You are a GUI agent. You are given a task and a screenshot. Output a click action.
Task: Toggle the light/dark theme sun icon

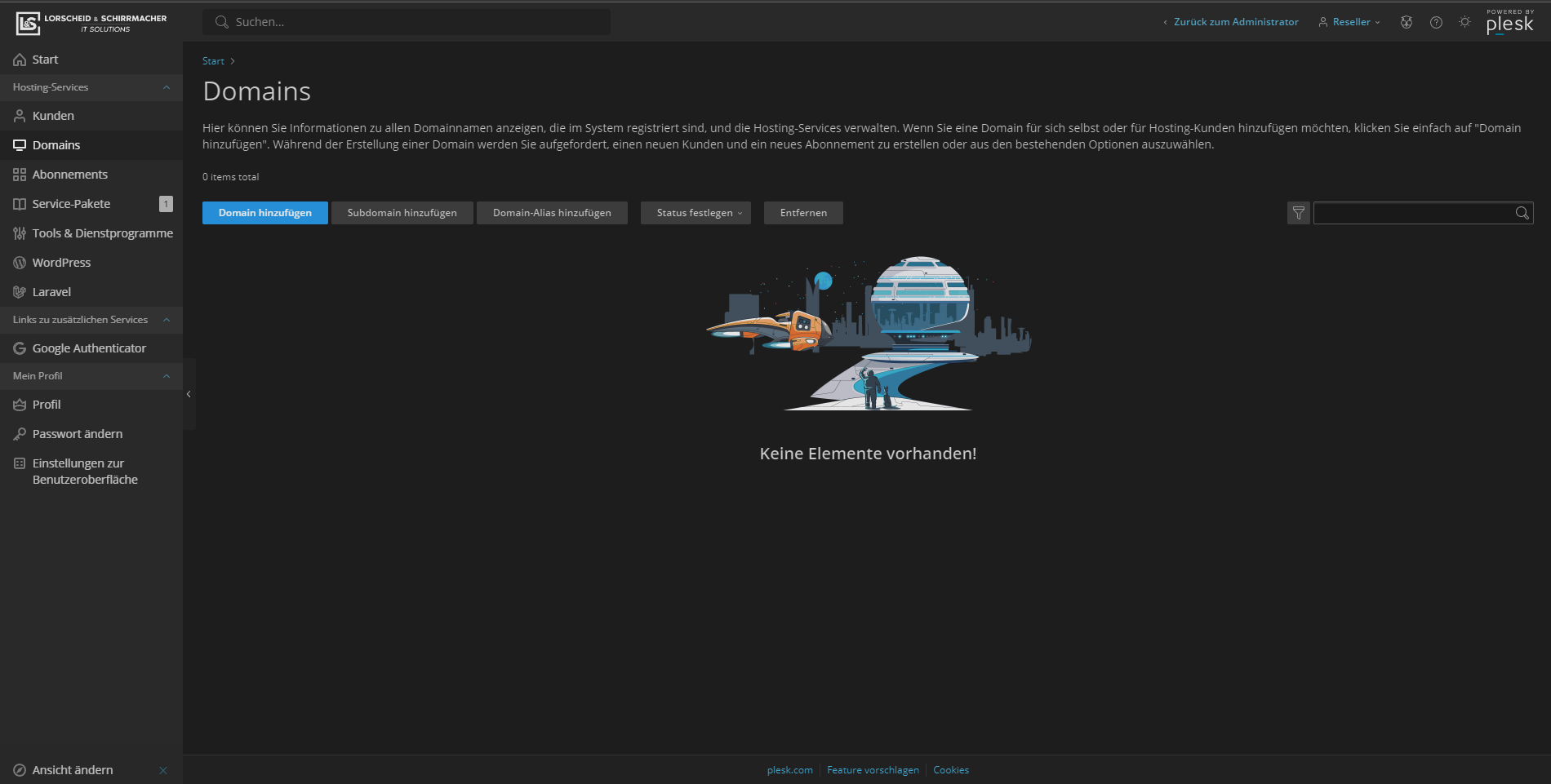pos(1464,22)
